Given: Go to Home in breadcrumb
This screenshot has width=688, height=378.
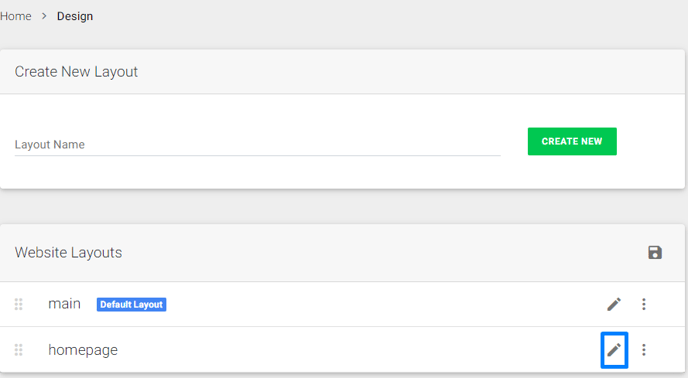Looking at the screenshot, I should (x=15, y=16).
